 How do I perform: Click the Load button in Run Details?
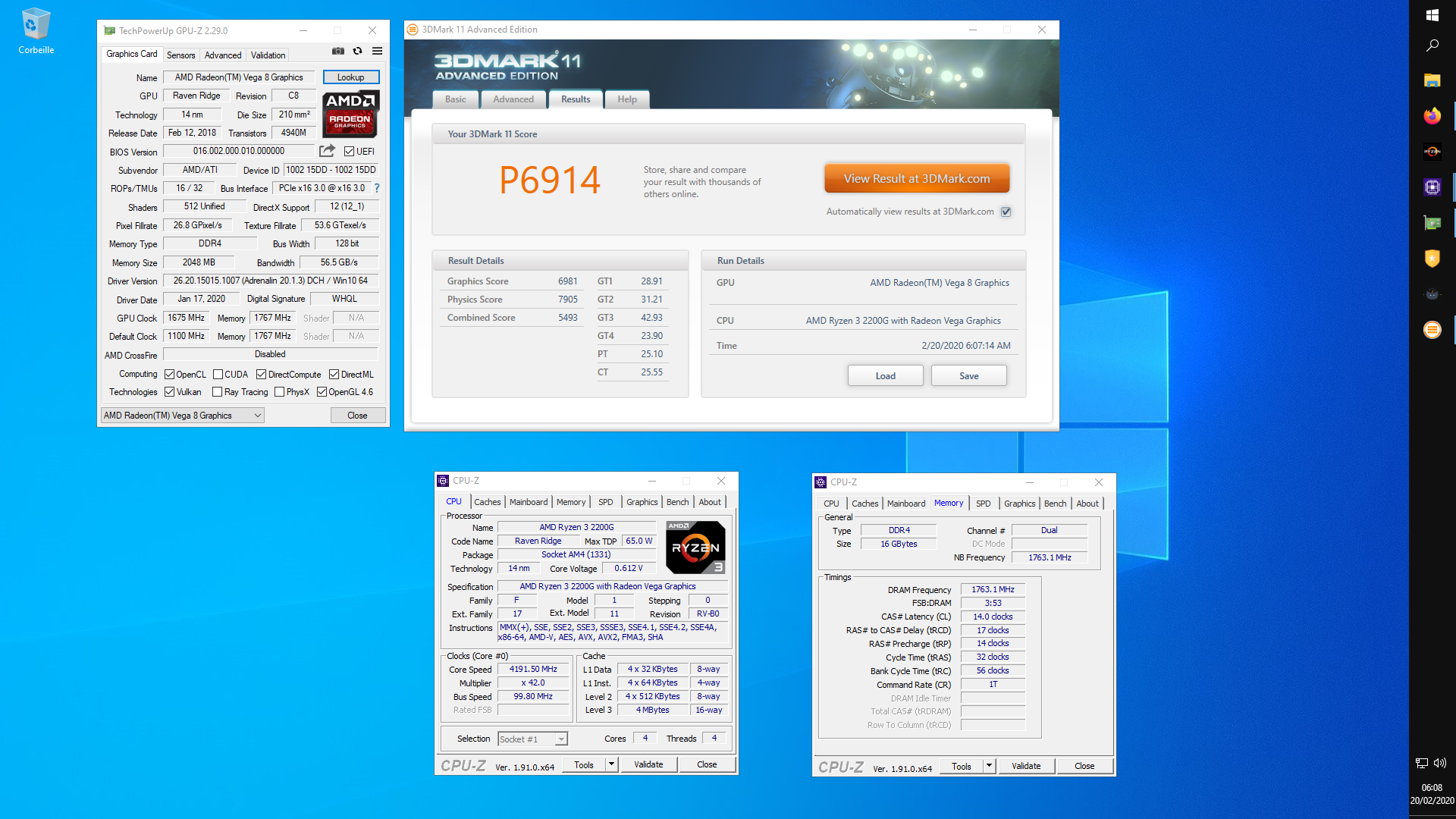point(885,376)
